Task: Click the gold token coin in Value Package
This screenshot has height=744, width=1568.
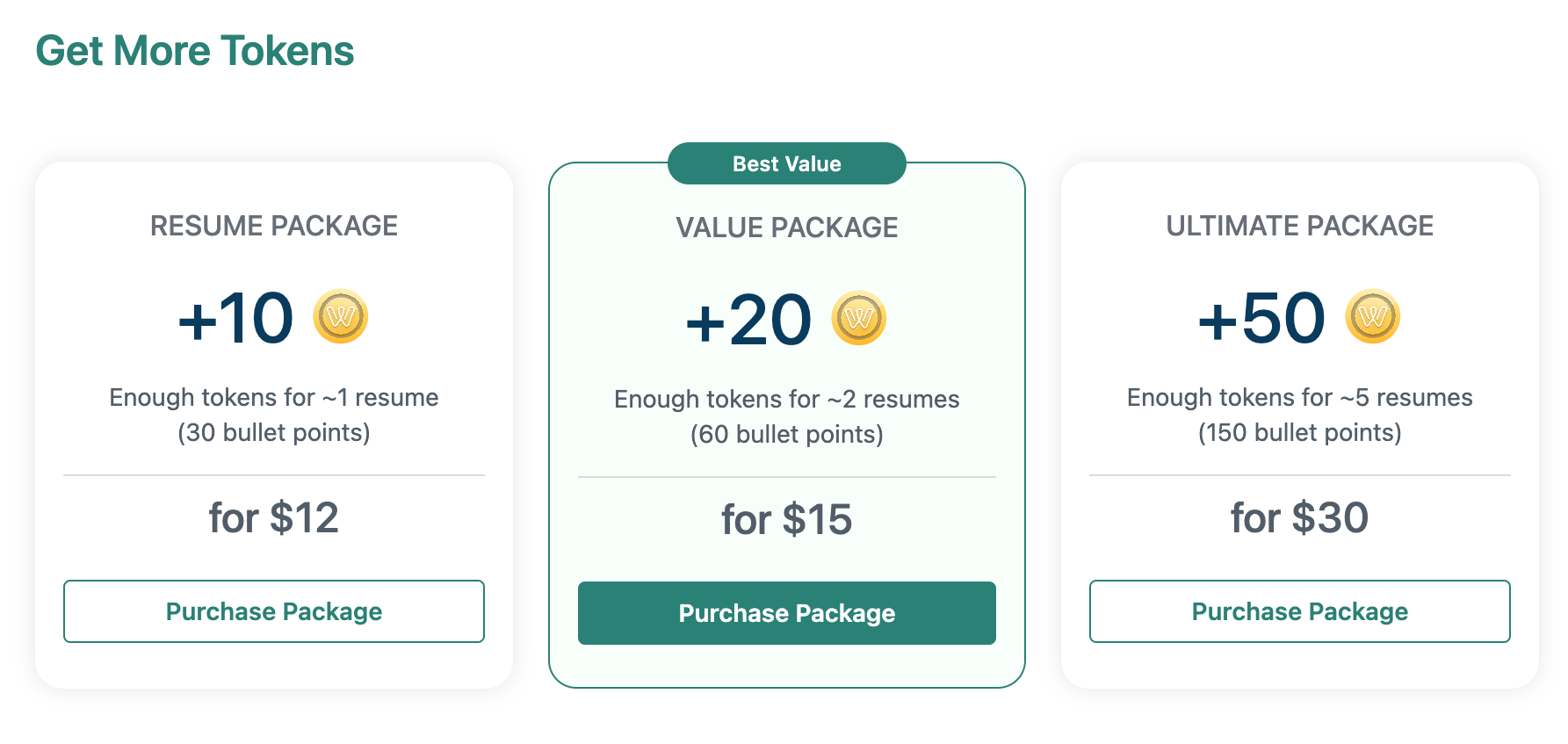Action: [858, 318]
